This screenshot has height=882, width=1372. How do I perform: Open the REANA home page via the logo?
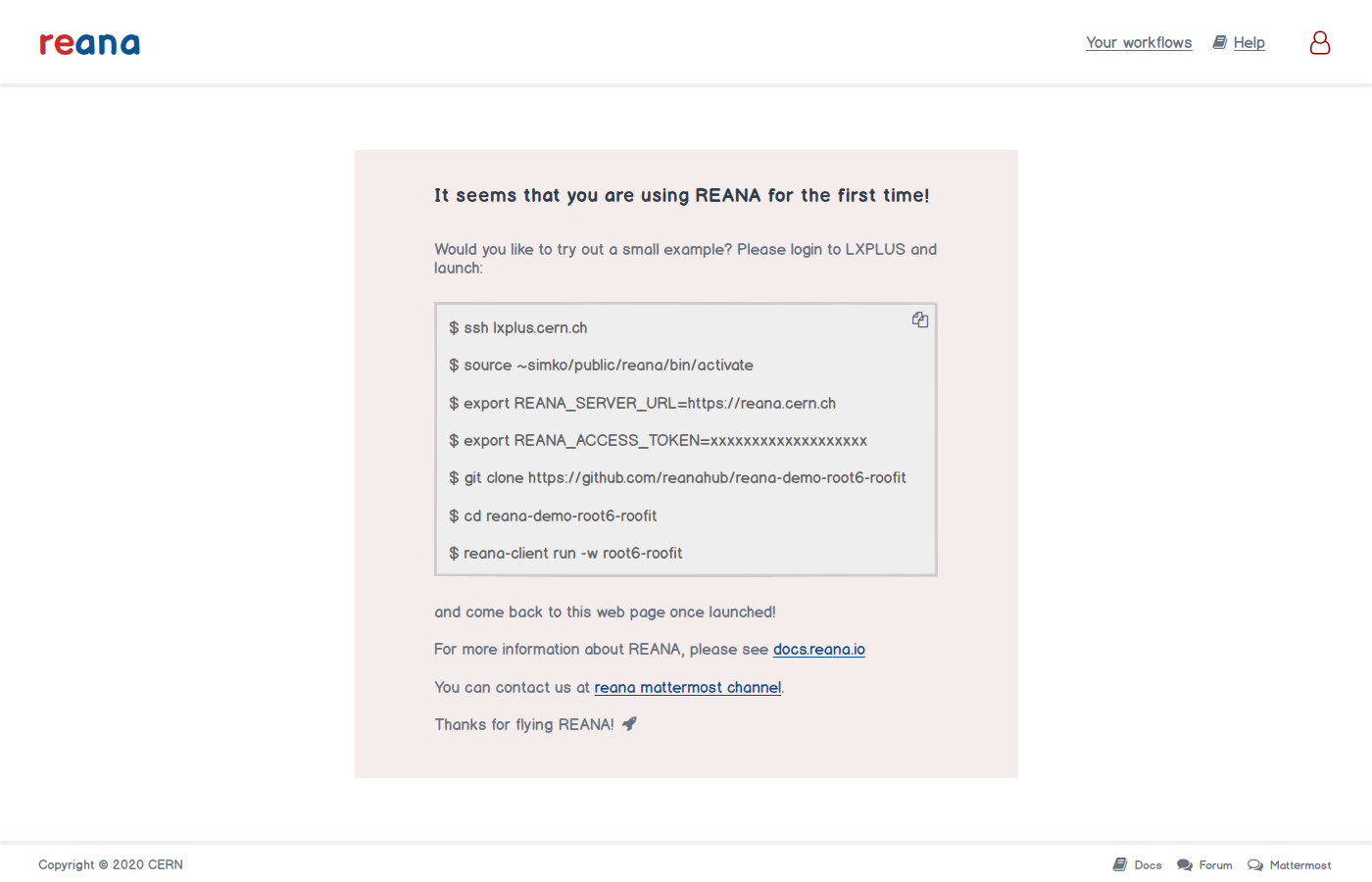pos(89,43)
